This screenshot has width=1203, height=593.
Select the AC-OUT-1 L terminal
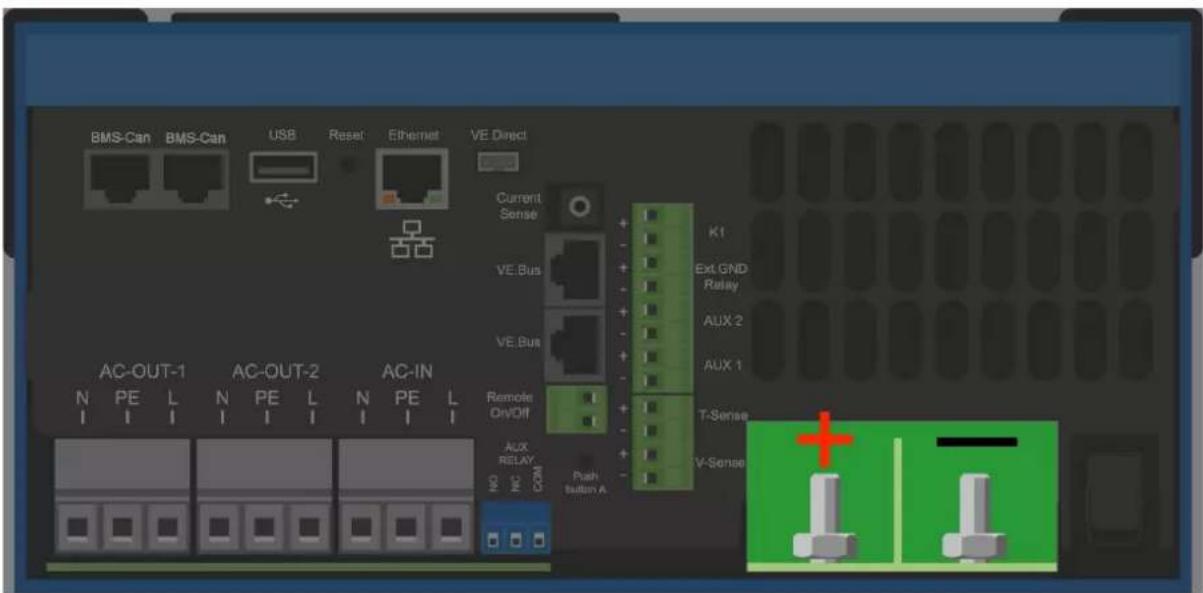coord(166,528)
